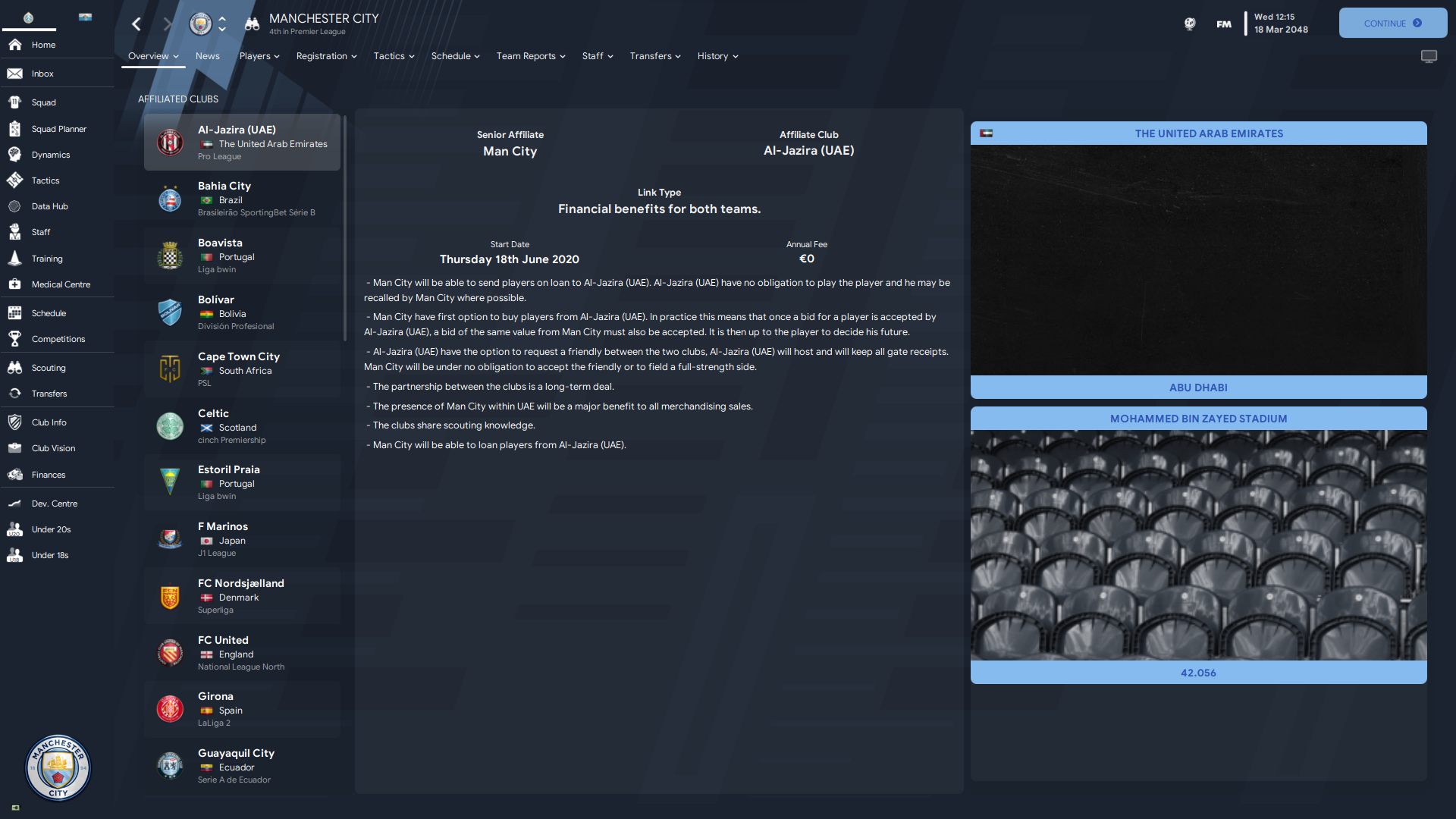Click the monitor display icon top right

click(x=1429, y=57)
